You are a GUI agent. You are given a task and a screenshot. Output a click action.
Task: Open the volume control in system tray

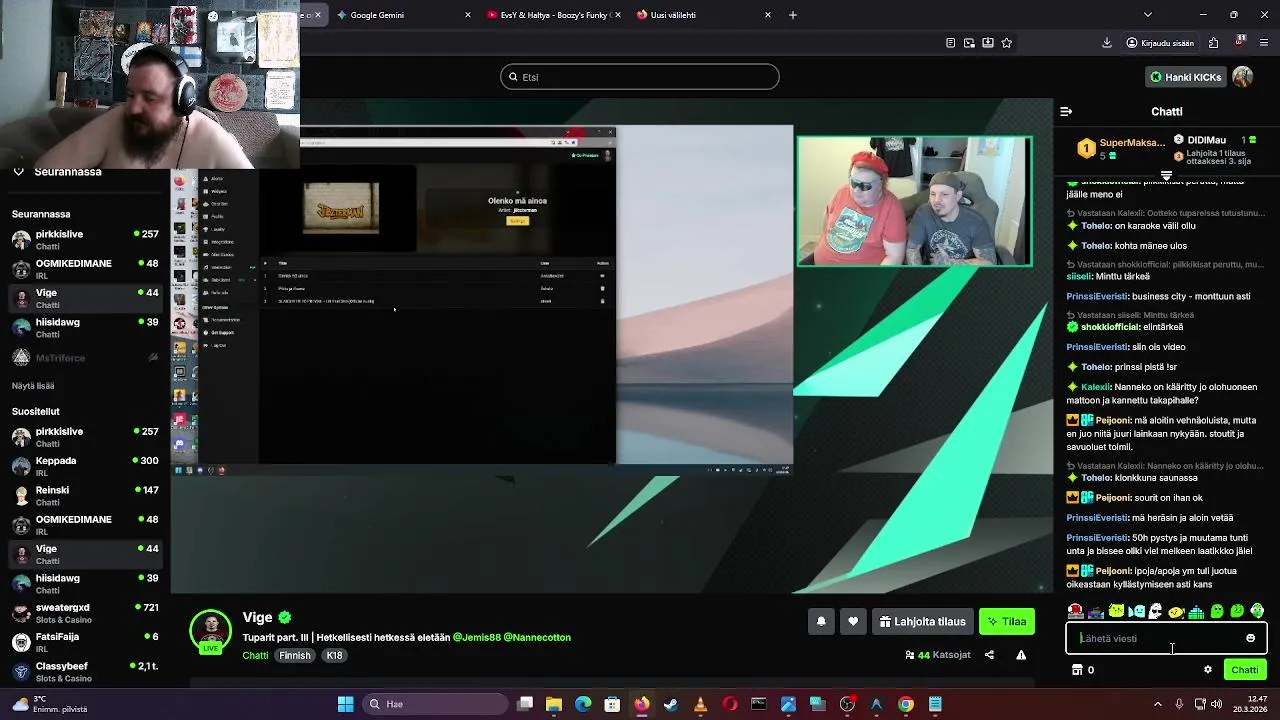point(1217,704)
